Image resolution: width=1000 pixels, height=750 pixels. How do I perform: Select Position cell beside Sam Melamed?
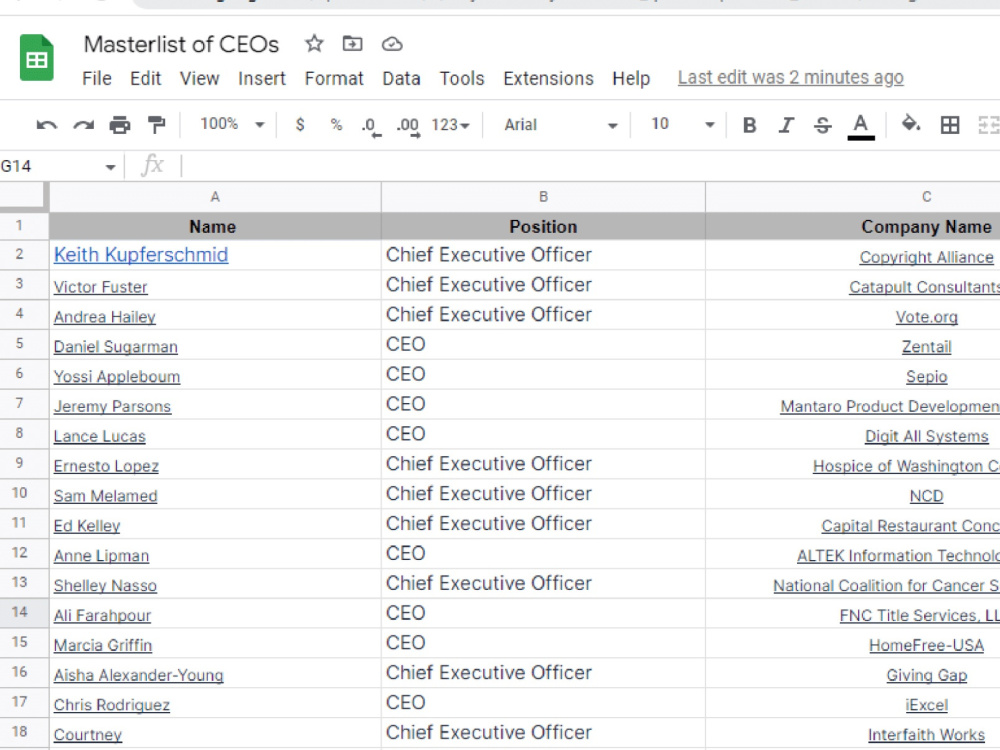click(543, 494)
